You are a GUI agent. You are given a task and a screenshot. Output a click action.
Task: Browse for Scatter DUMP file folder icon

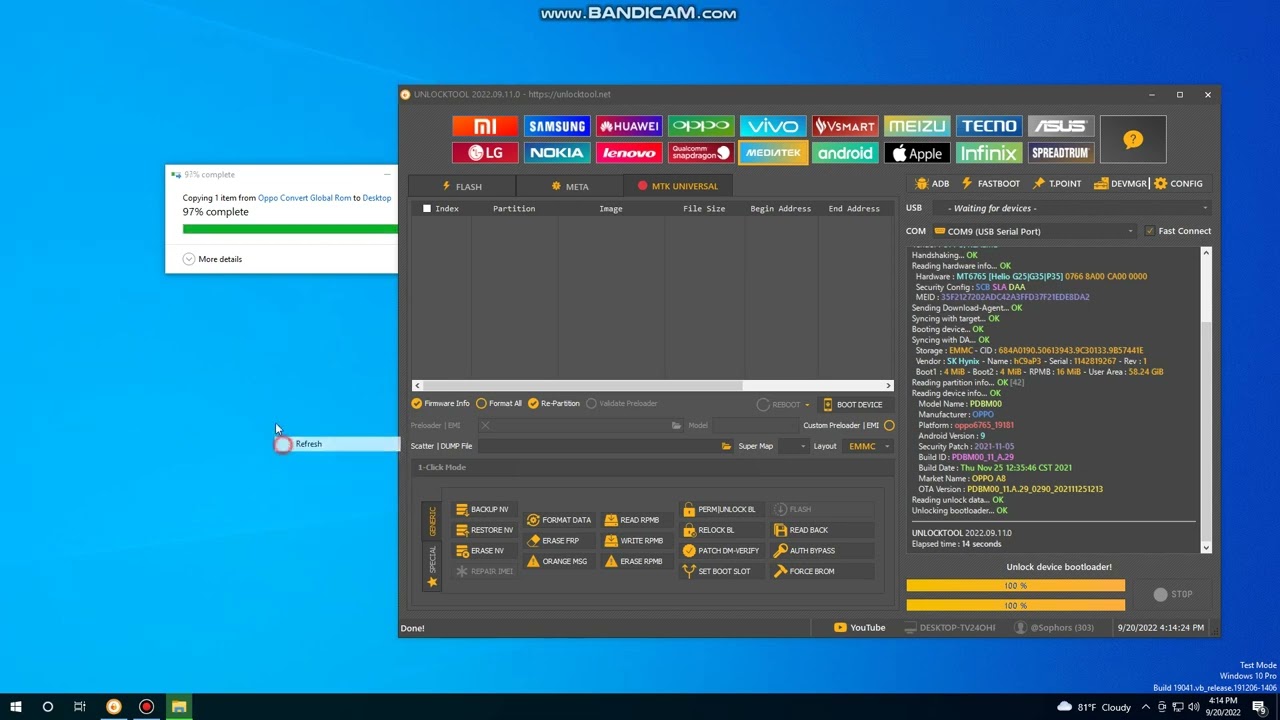[726, 446]
